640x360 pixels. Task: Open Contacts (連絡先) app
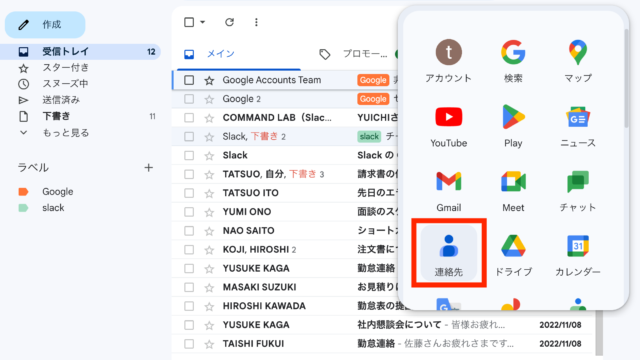449,253
